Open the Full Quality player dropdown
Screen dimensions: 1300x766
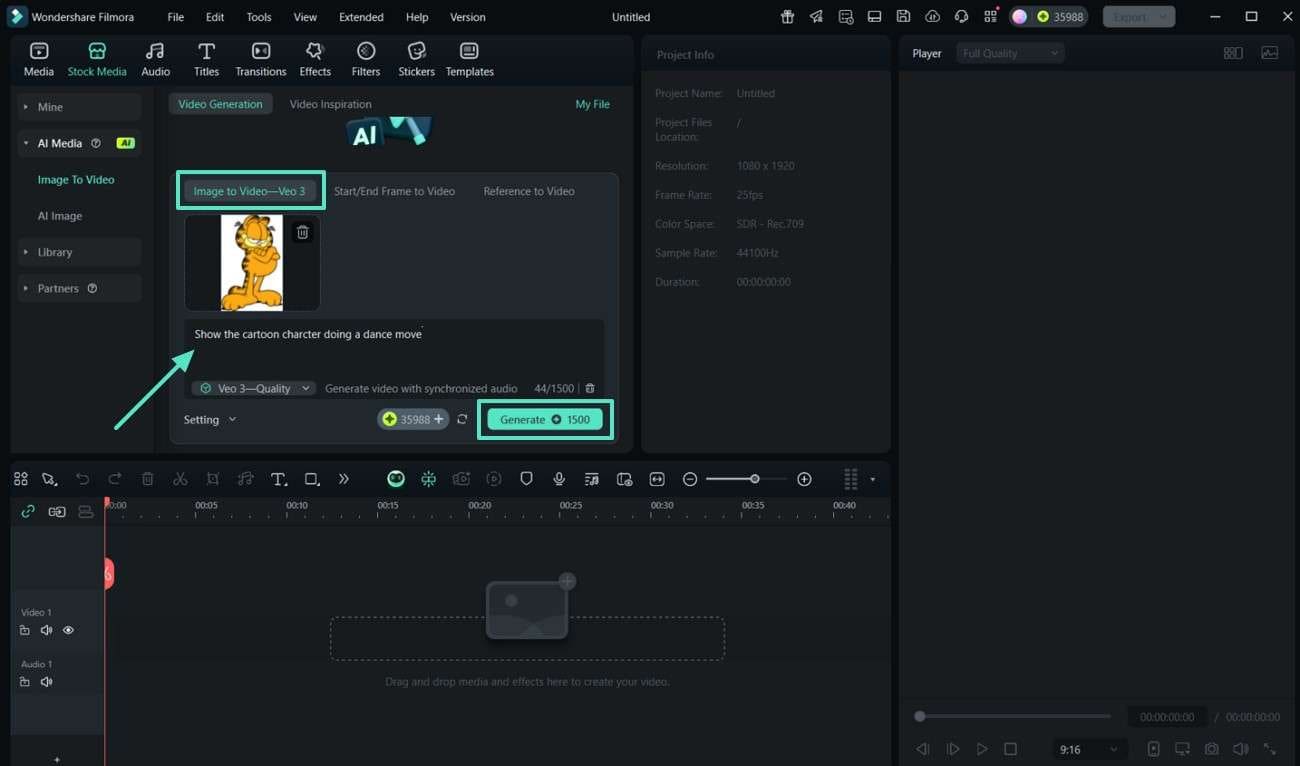(x=1009, y=53)
